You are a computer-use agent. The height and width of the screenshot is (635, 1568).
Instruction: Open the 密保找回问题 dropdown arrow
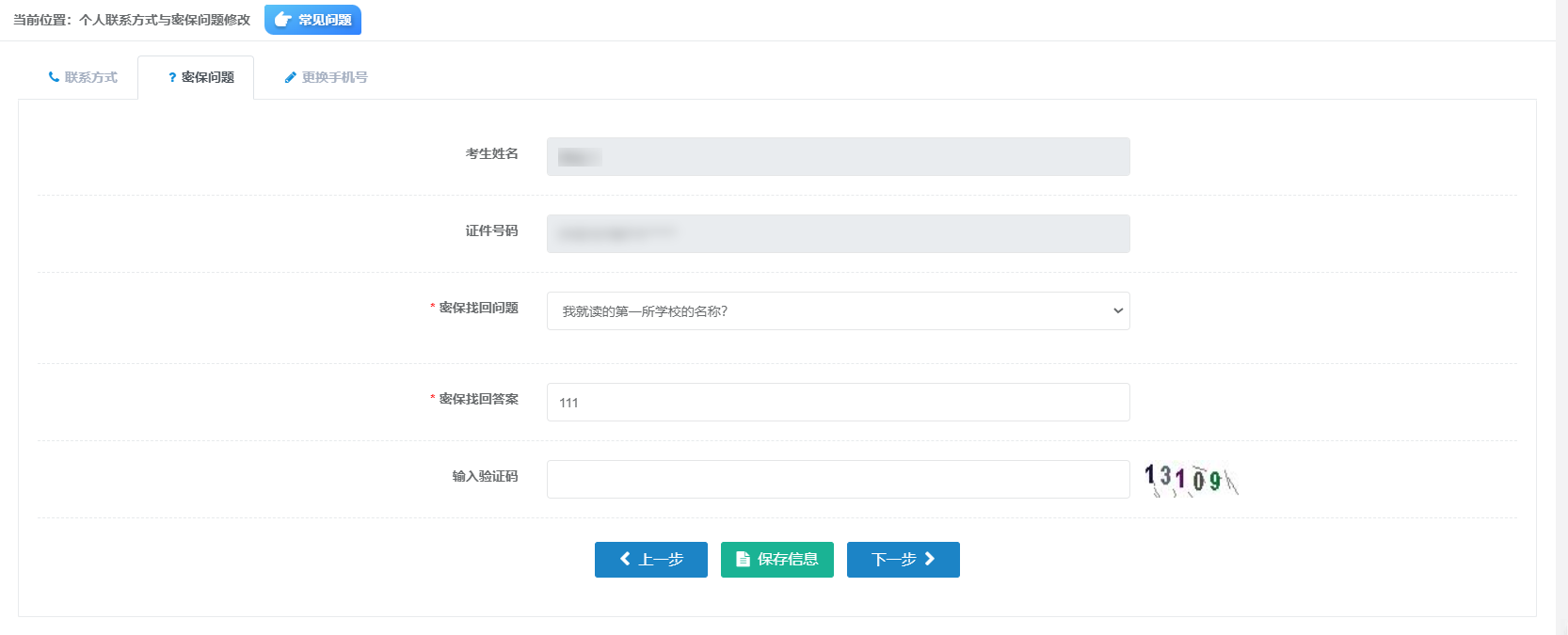point(1118,310)
